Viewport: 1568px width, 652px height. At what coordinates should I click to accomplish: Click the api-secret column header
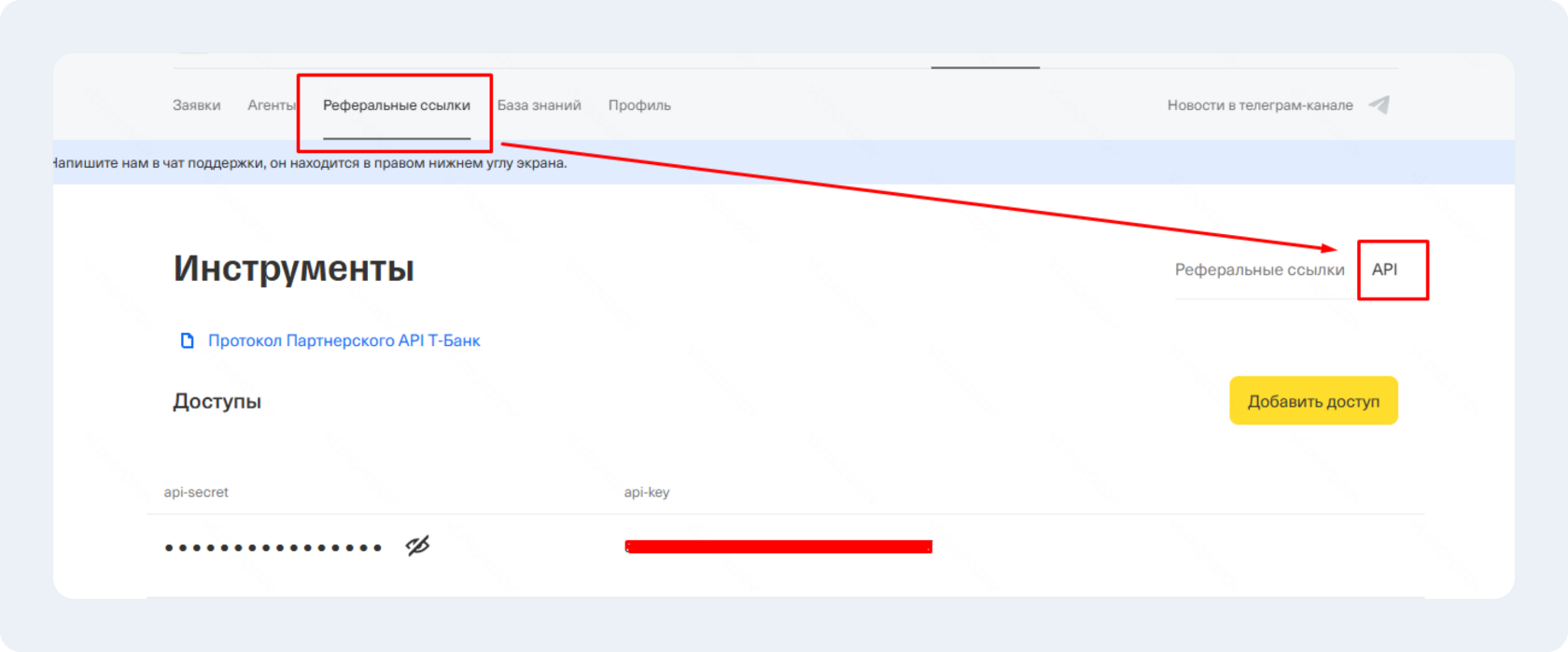(x=196, y=492)
